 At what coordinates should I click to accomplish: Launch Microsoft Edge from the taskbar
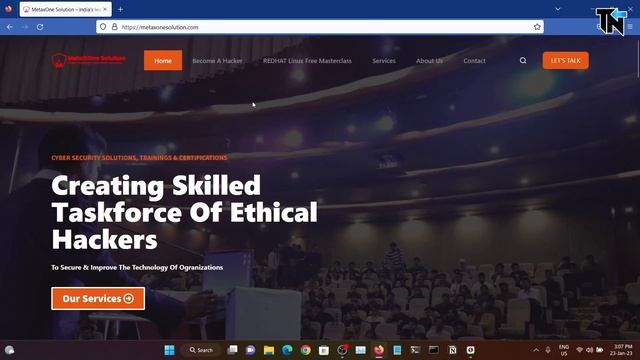[x=287, y=350]
